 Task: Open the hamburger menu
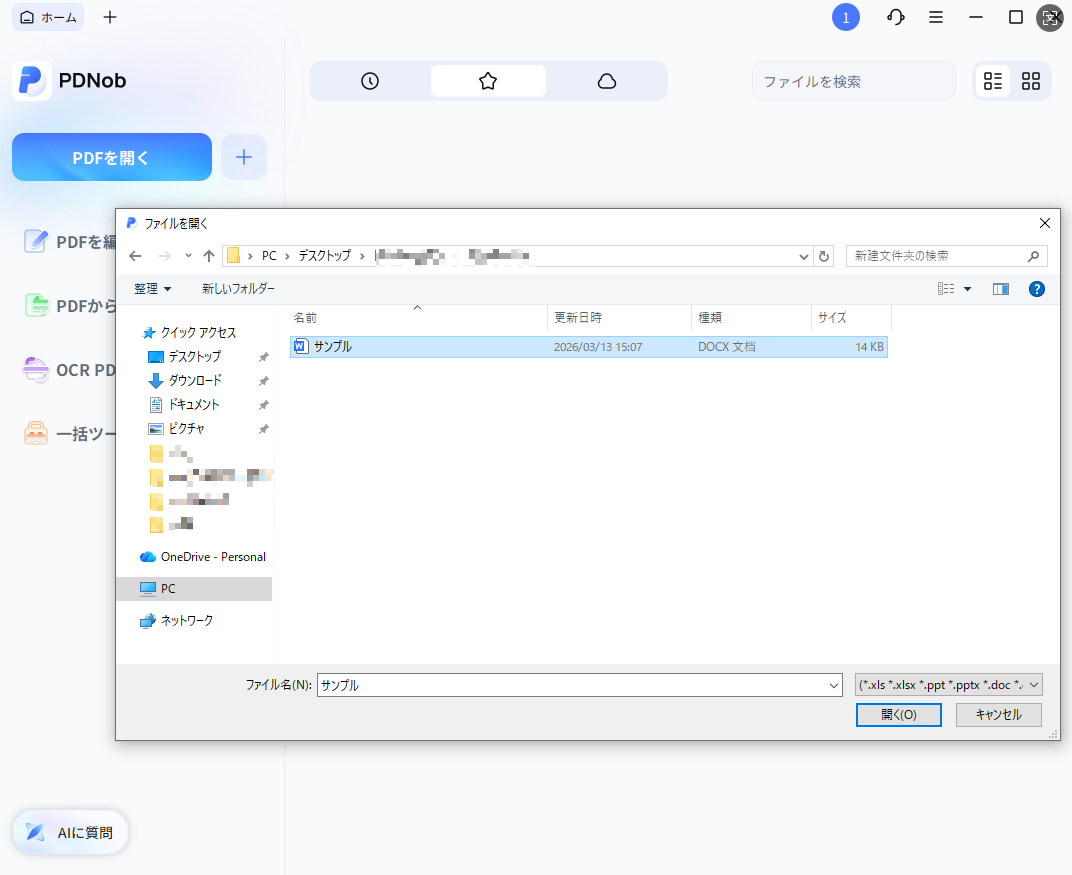pyautogui.click(x=936, y=17)
